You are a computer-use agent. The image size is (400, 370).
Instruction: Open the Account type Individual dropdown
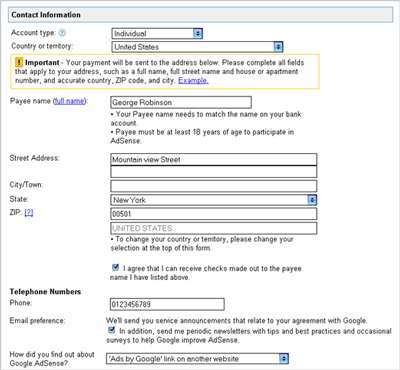[157, 33]
